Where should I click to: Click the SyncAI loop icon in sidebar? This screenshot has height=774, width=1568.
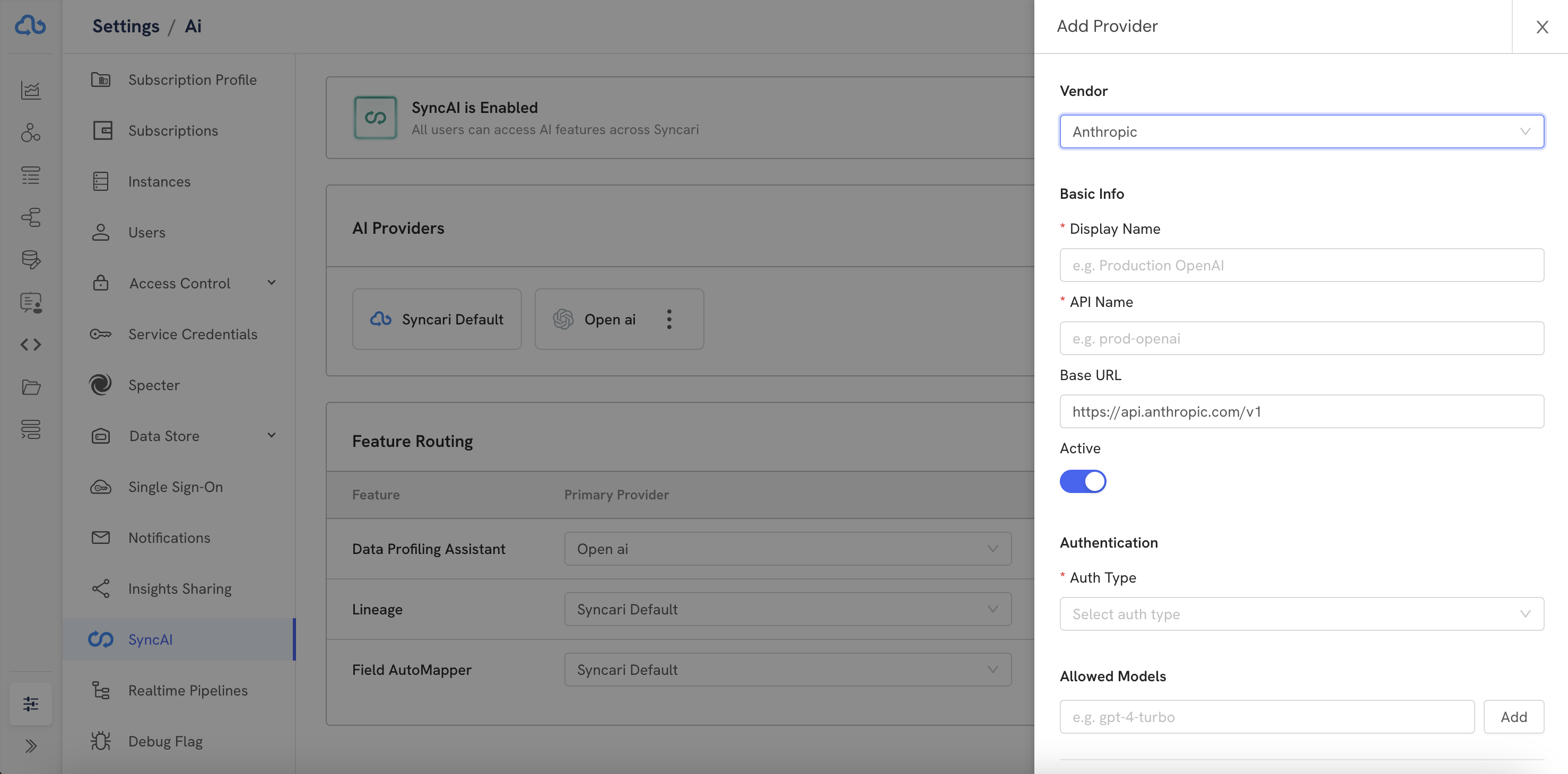tap(100, 639)
